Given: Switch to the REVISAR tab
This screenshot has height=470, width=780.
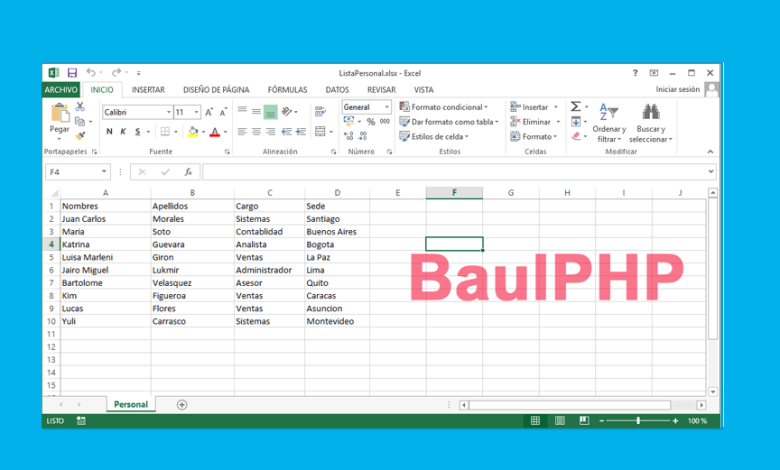Looking at the screenshot, I should click(381, 90).
